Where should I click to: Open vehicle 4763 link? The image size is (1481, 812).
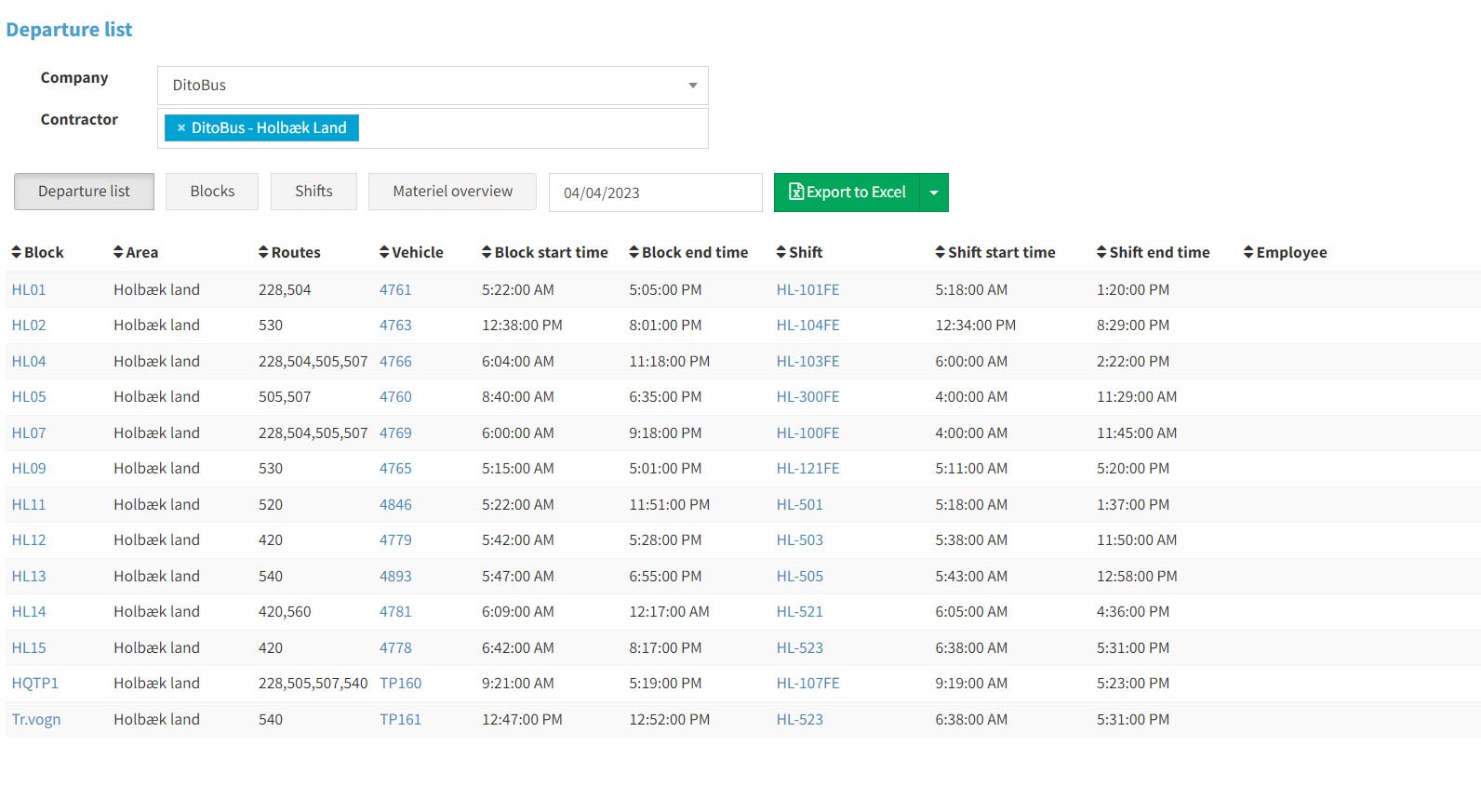(x=395, y=326)
